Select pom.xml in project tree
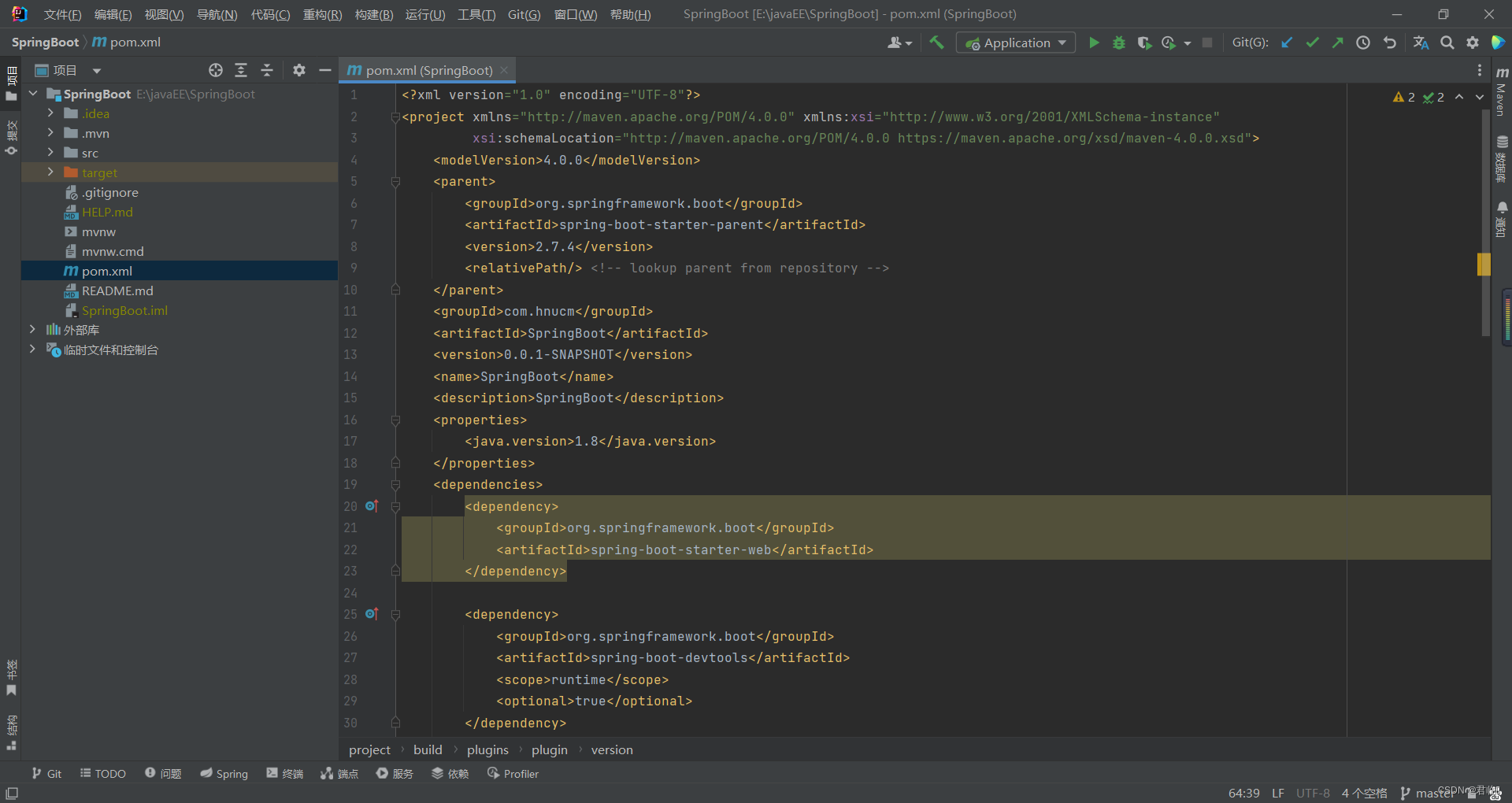 (x=180, y=271)
